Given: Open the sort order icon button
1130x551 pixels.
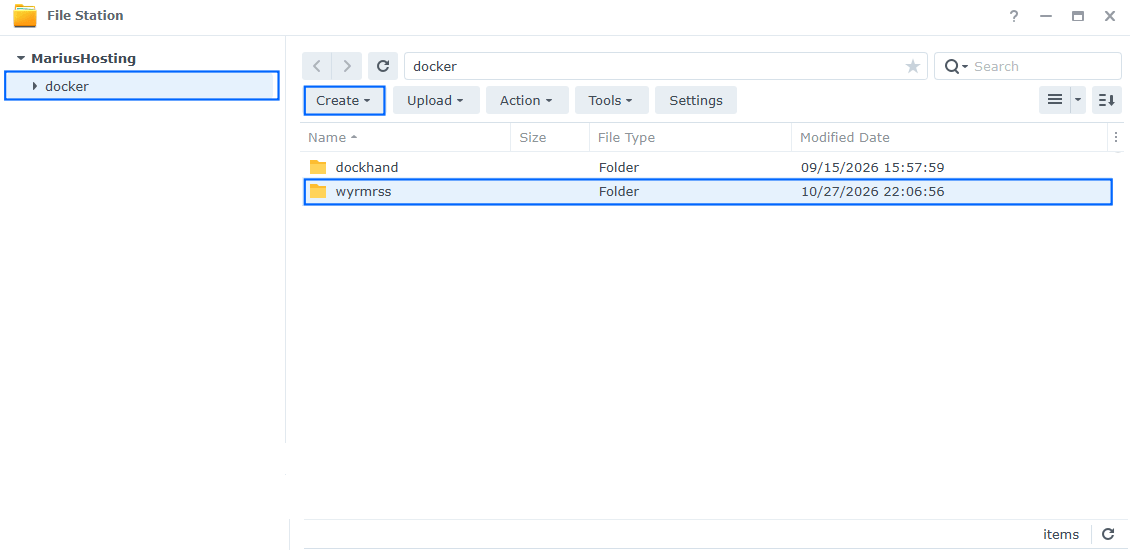Looking at the screenshot, I should (x=1106, y=100).
